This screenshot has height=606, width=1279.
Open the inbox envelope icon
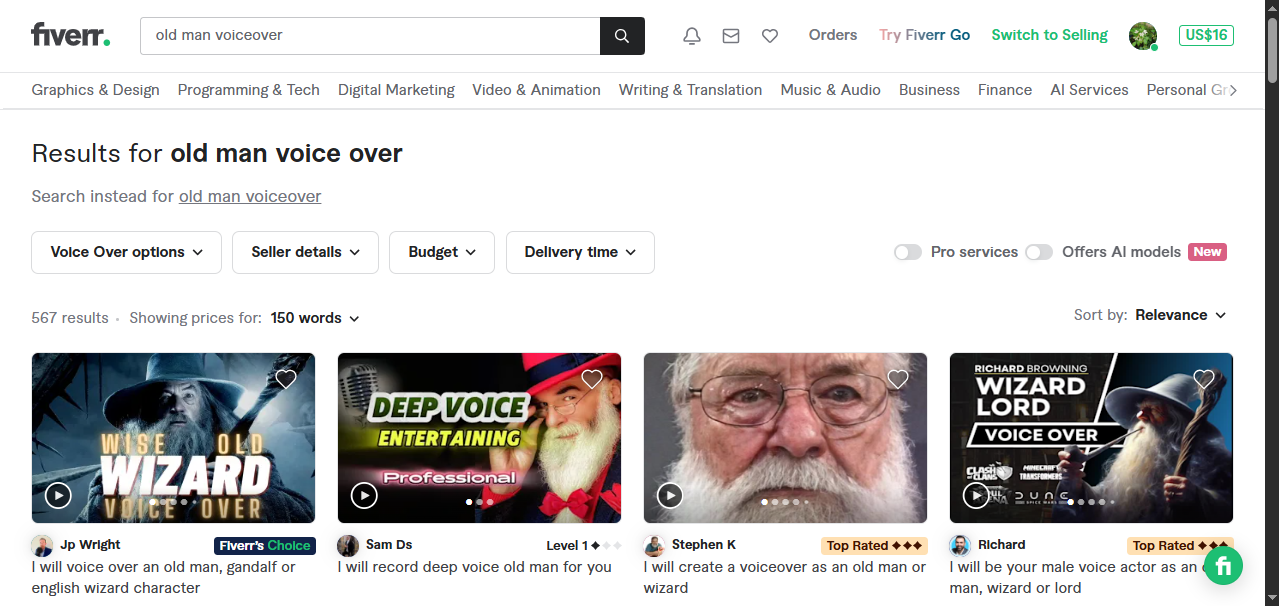(x=730, y=35)
